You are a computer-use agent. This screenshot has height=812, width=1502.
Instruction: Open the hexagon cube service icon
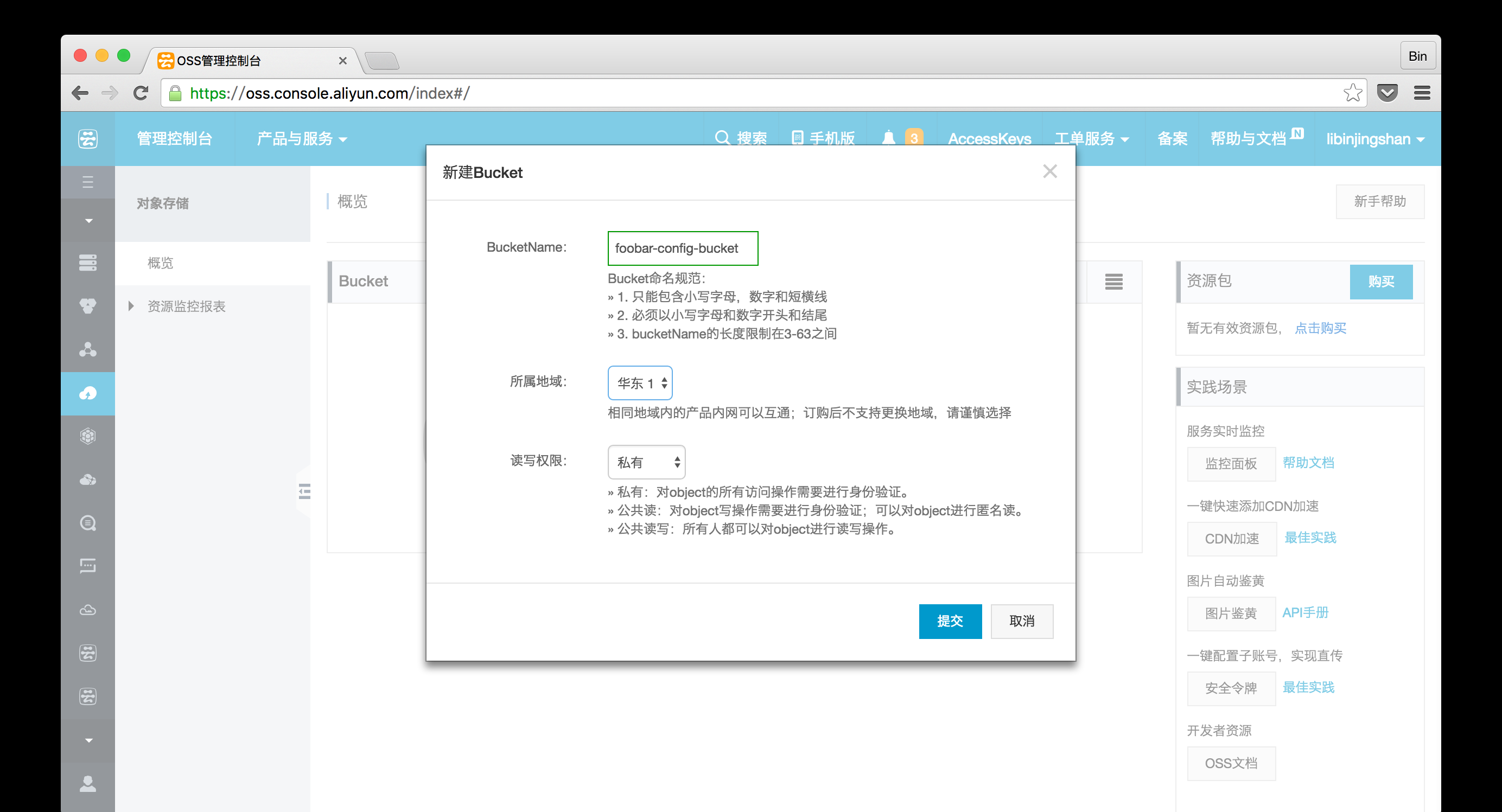(88, 437)
